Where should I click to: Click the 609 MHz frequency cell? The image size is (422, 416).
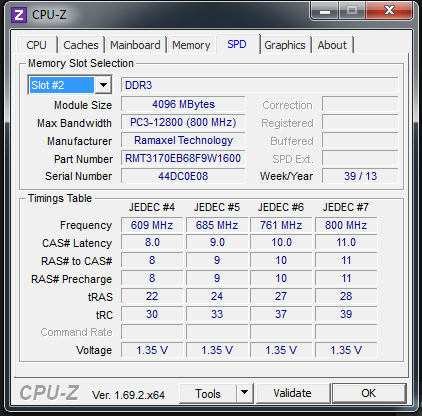[x=152, y=225]
